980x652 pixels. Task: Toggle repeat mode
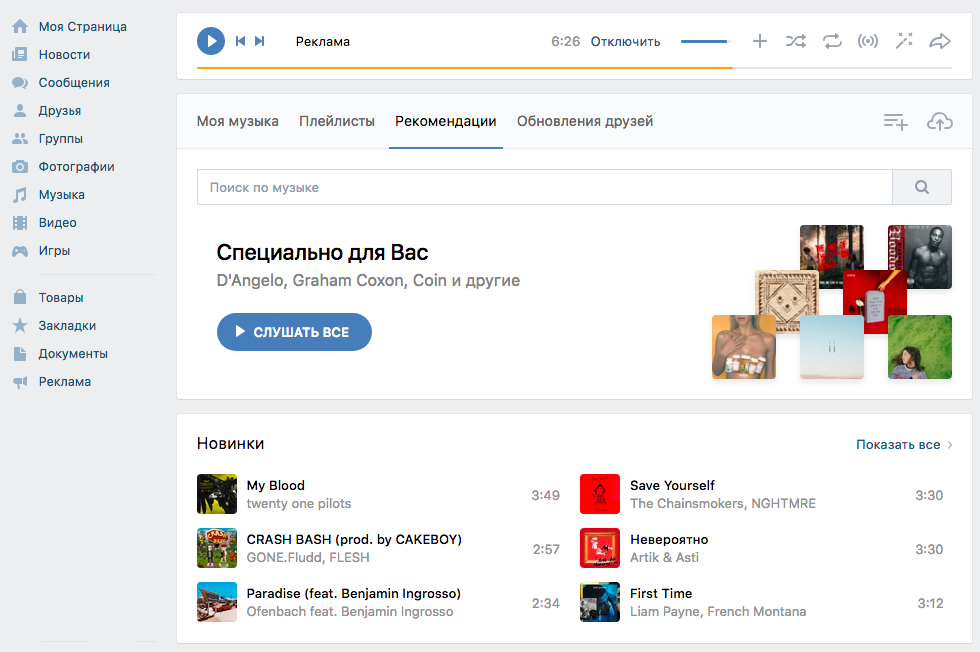[x=832, y=41]
